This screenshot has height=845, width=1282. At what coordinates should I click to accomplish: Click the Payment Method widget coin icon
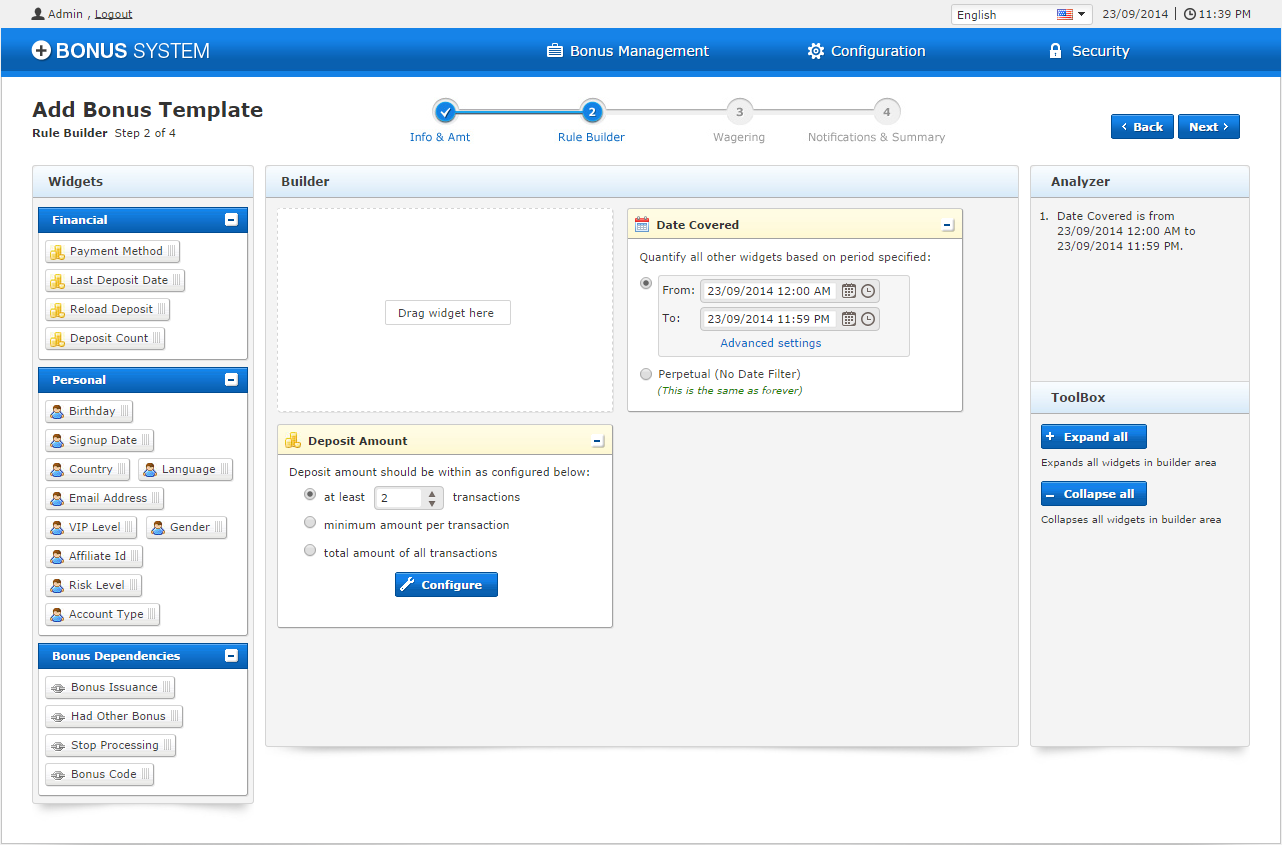58,252
